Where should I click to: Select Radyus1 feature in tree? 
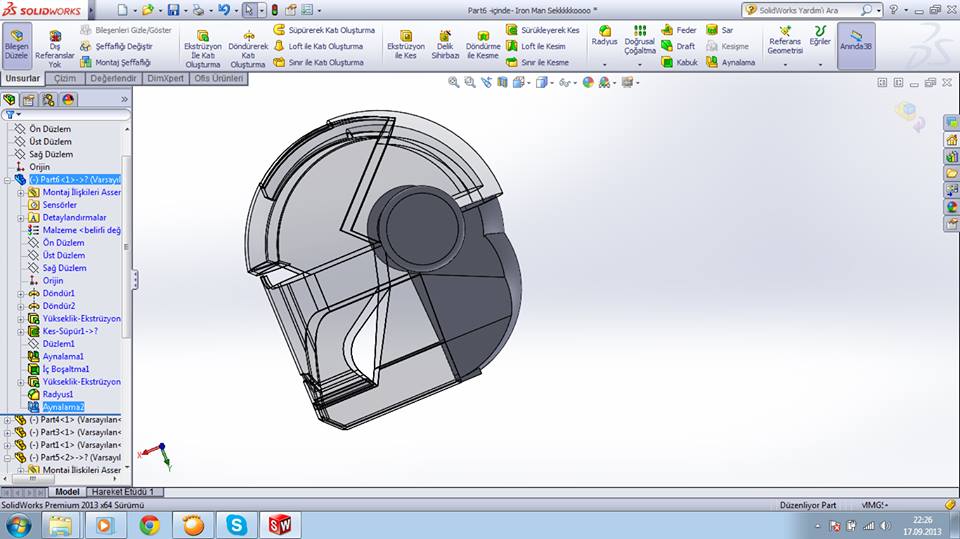pos(58,394)
